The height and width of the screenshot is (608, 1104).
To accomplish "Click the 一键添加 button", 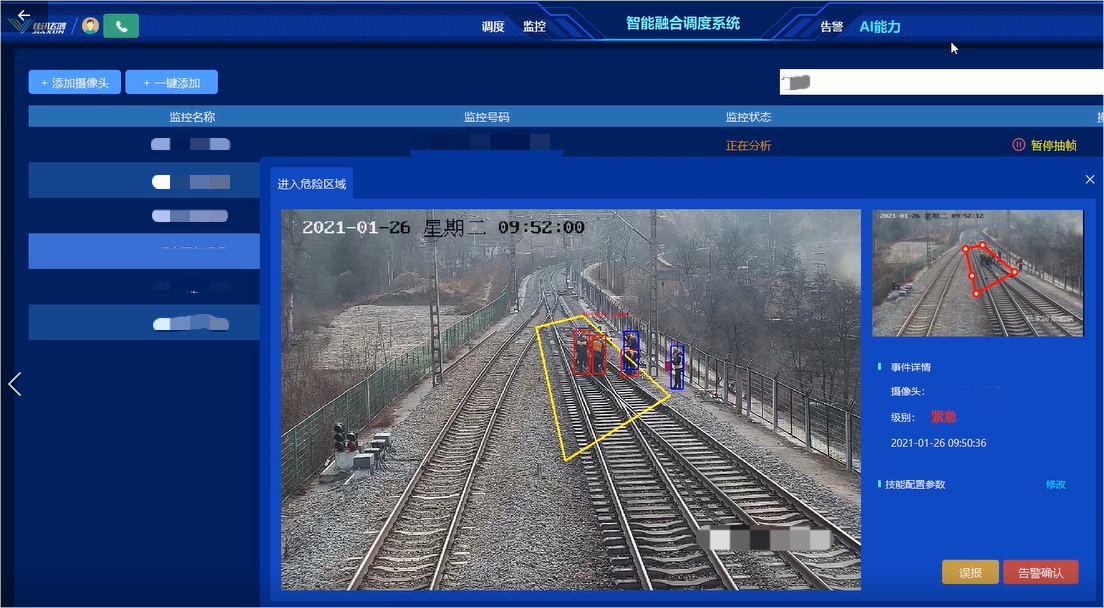I will 171,82.
